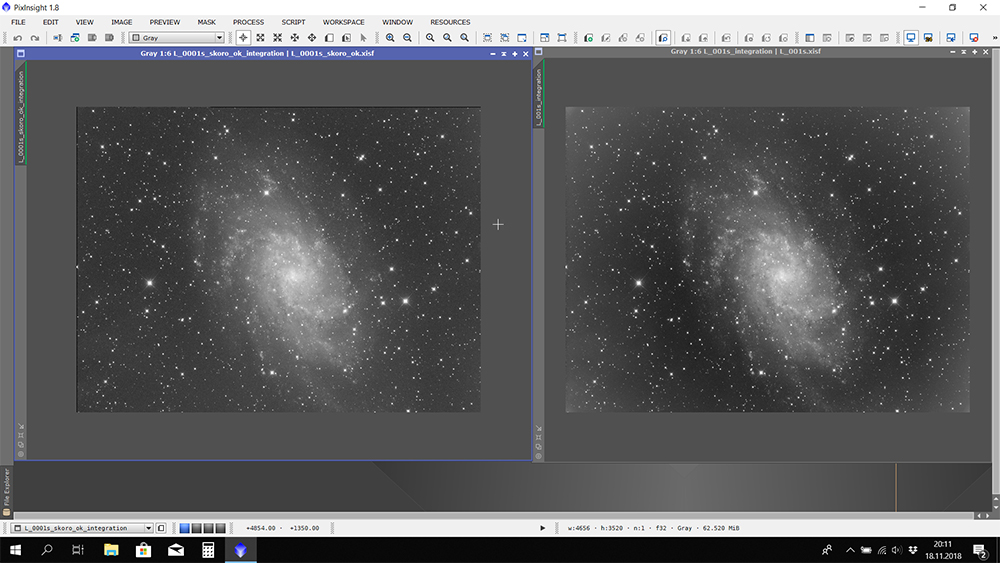Open the PROCESS menu
Screen dimensions: 1000x563
coord(248,22)
